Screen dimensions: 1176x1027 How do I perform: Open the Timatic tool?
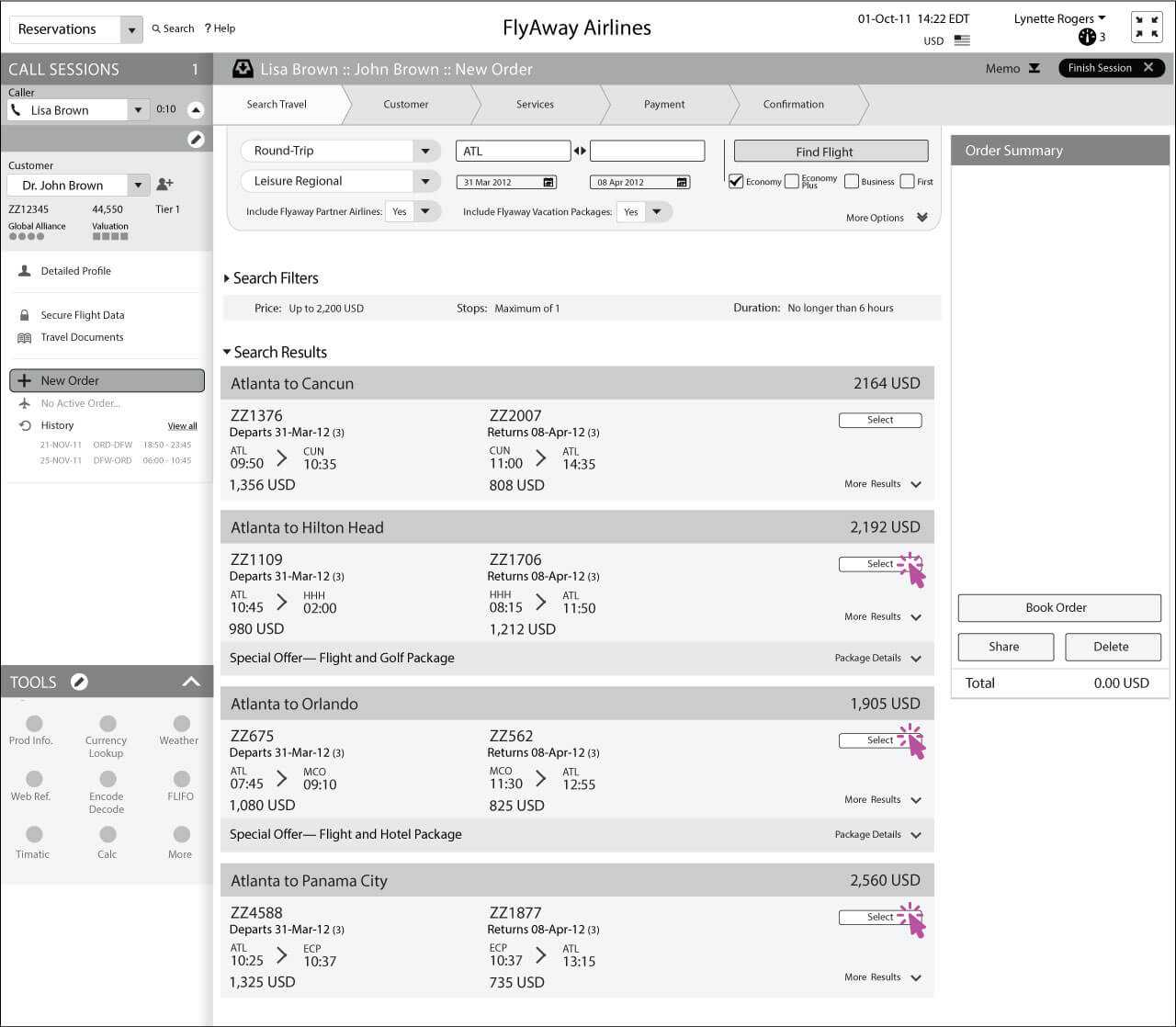point(34,834)
